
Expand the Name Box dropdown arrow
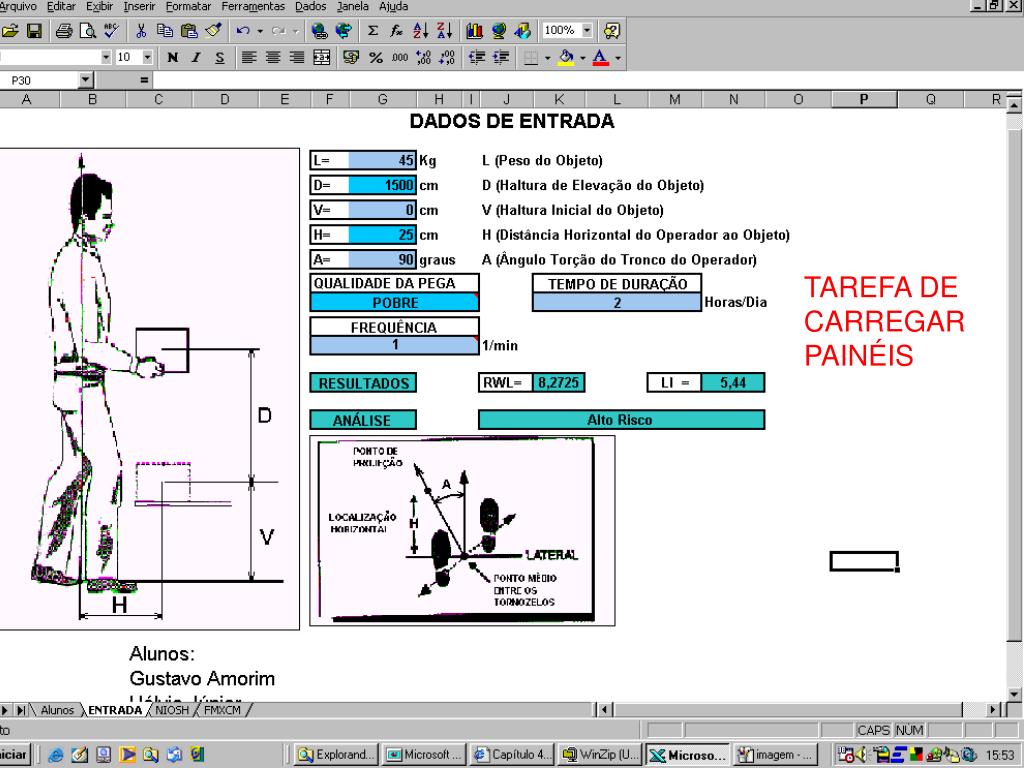[85, 80]
